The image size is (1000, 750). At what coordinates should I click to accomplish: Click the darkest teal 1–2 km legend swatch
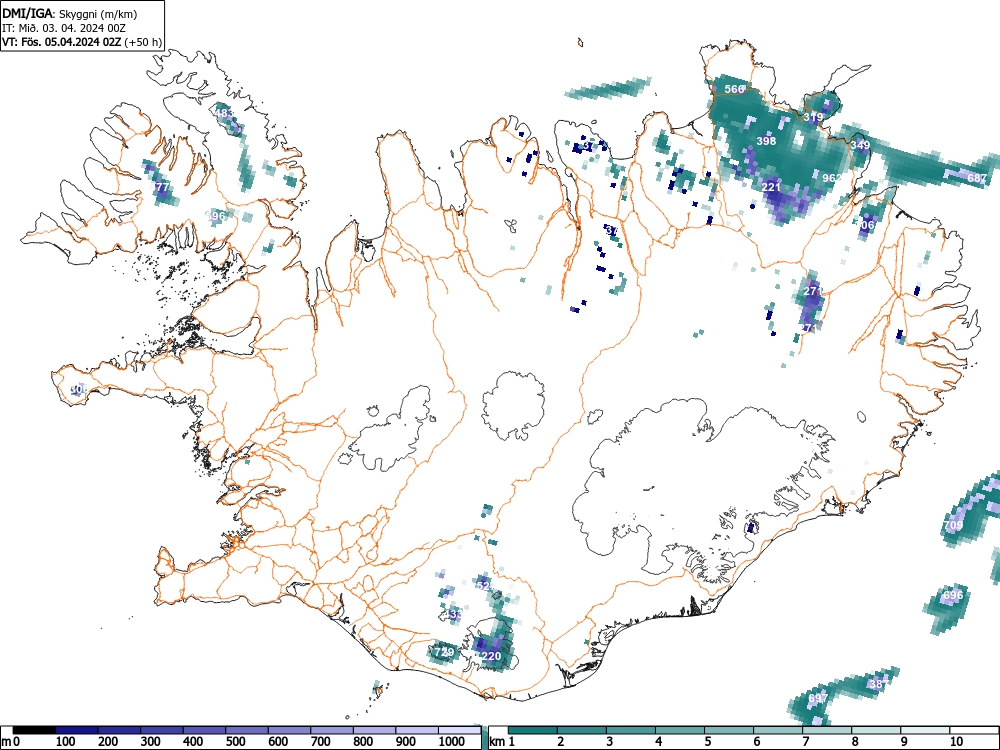pyautogui.click(x=533, y=730)
